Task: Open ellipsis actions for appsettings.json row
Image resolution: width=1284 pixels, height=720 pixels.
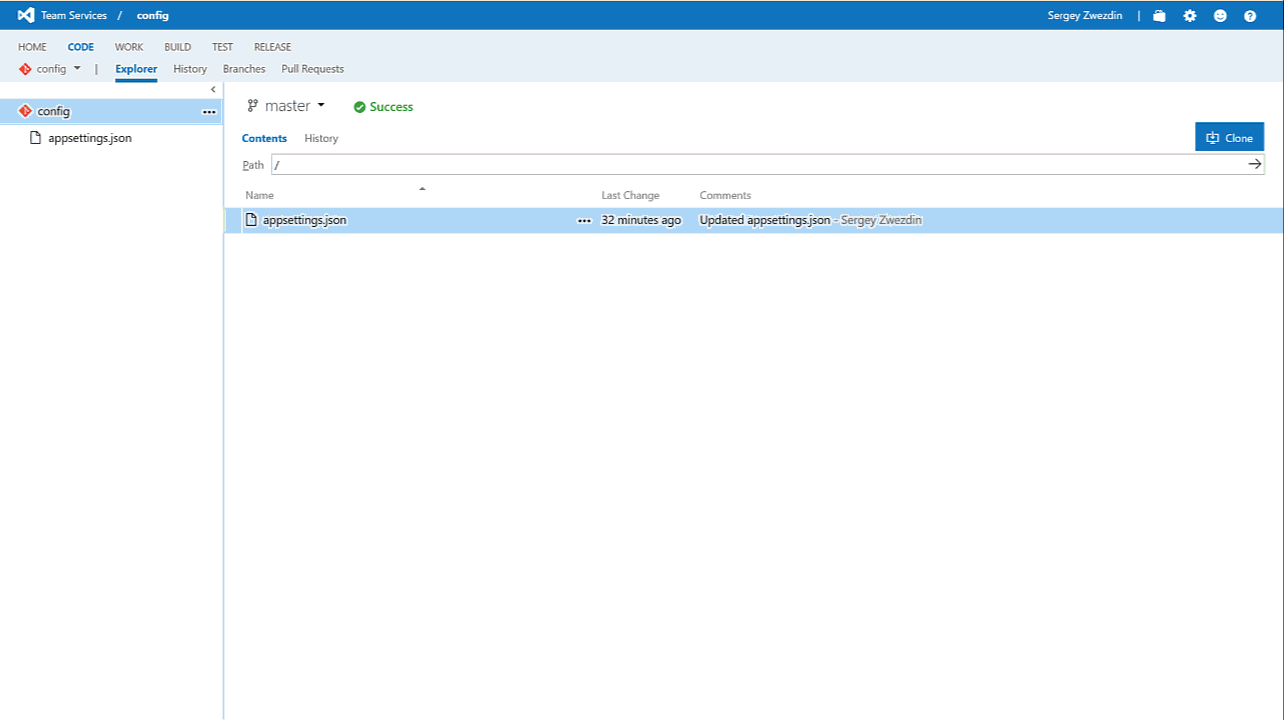Action: [585, 221]
